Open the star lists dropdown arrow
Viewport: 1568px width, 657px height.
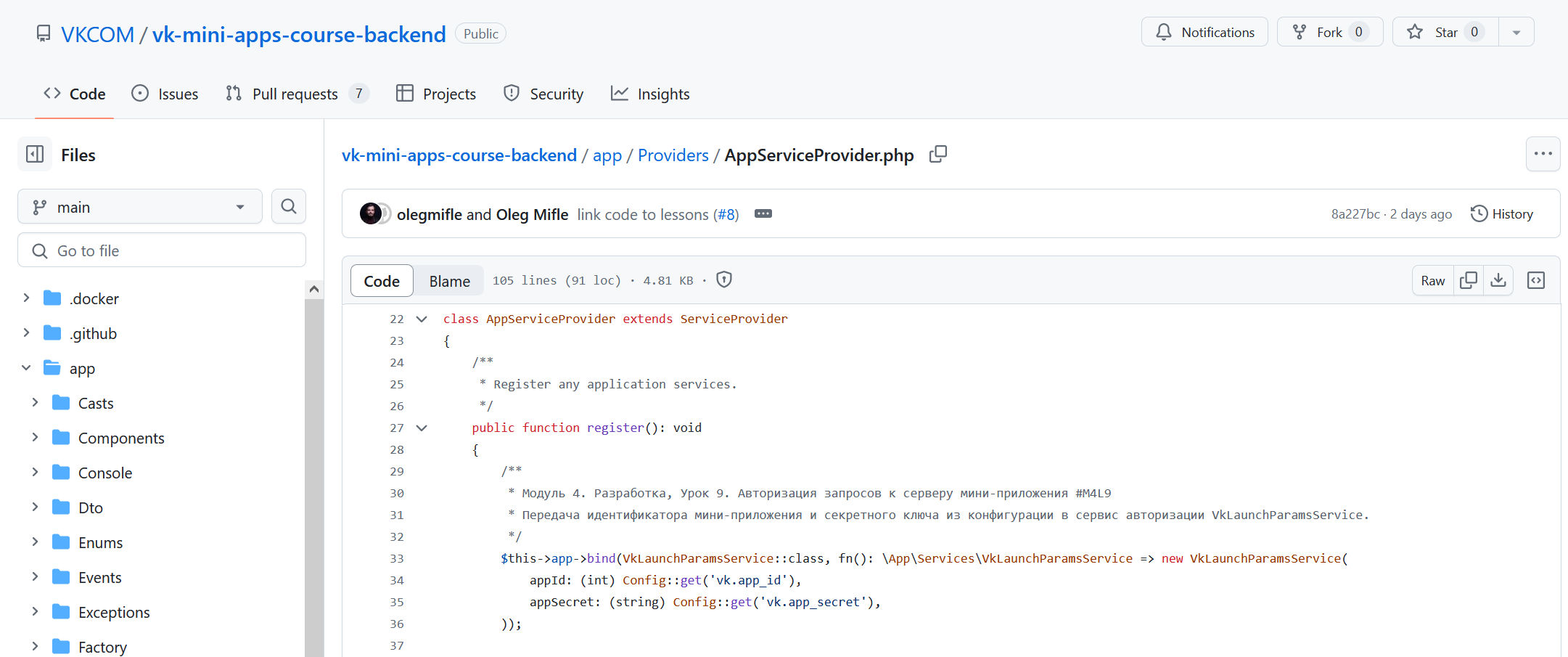tap(1516, 33)
